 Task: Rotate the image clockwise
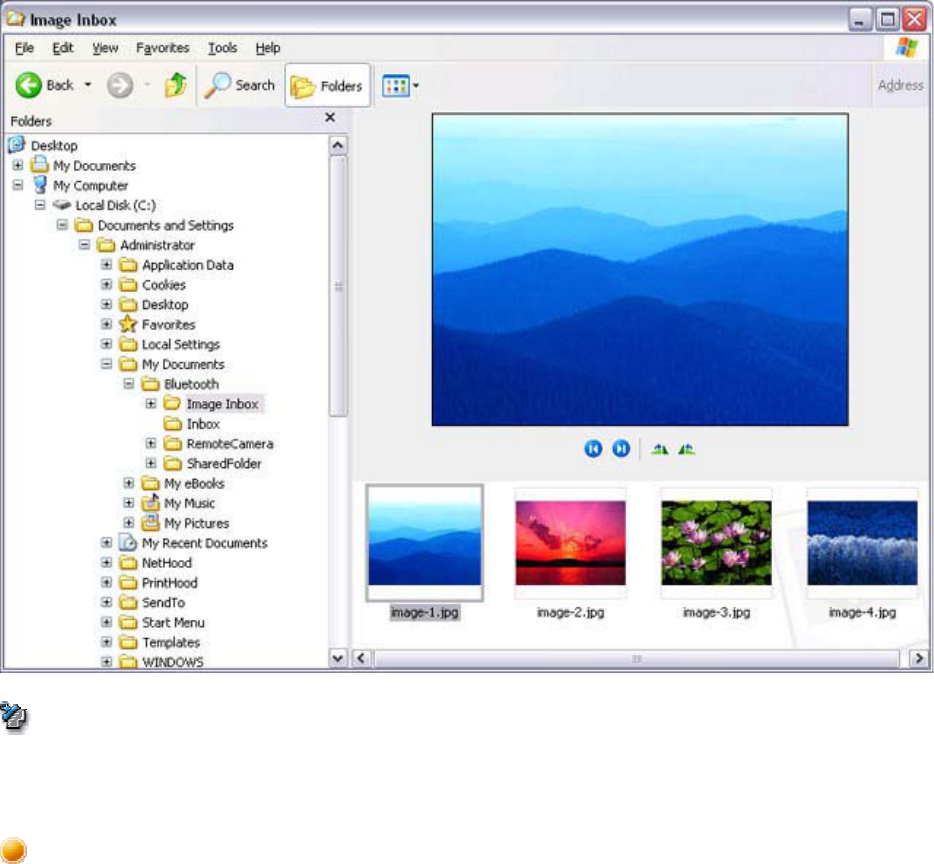coord(659,449)
